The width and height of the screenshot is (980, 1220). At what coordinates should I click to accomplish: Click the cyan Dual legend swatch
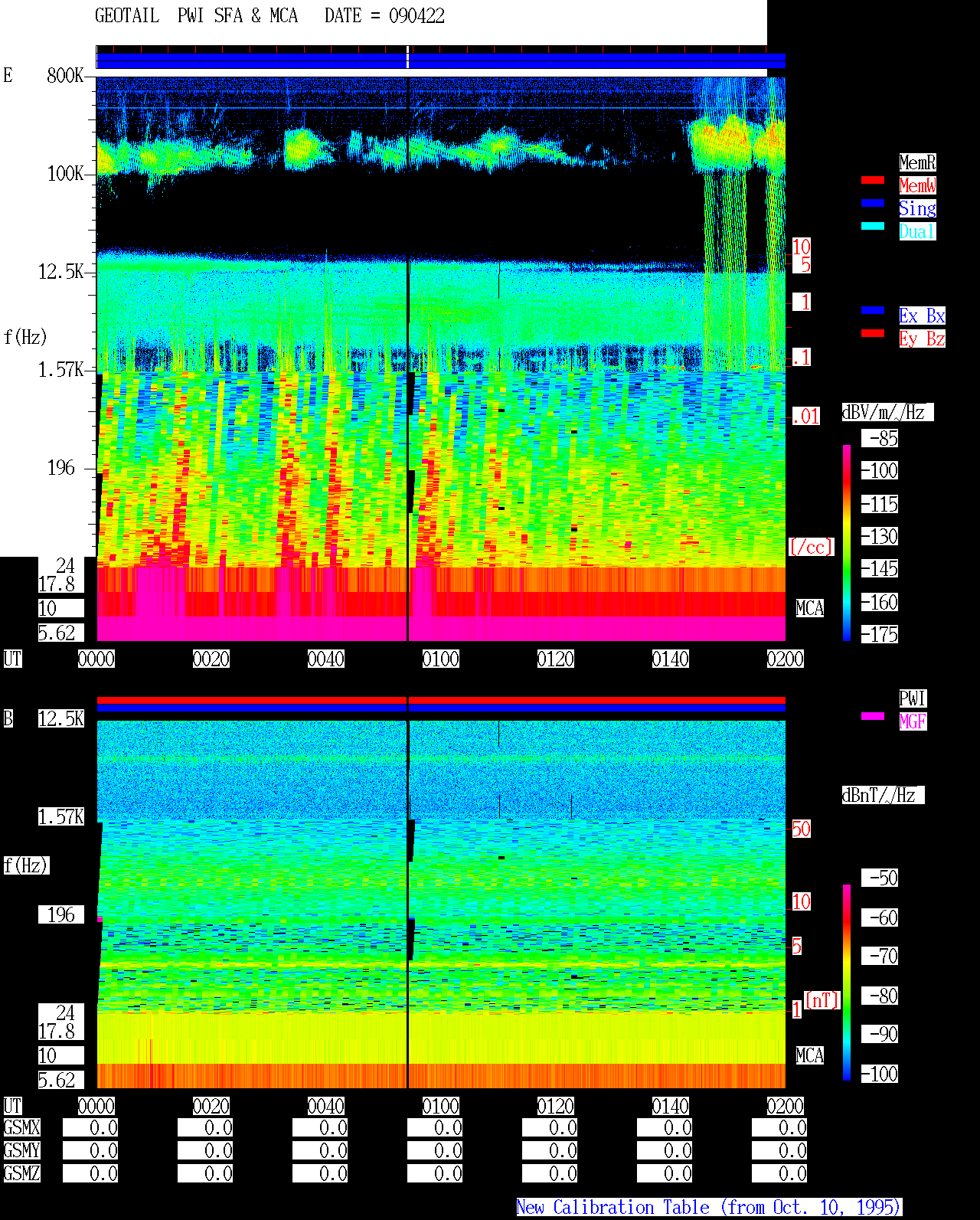873,226
